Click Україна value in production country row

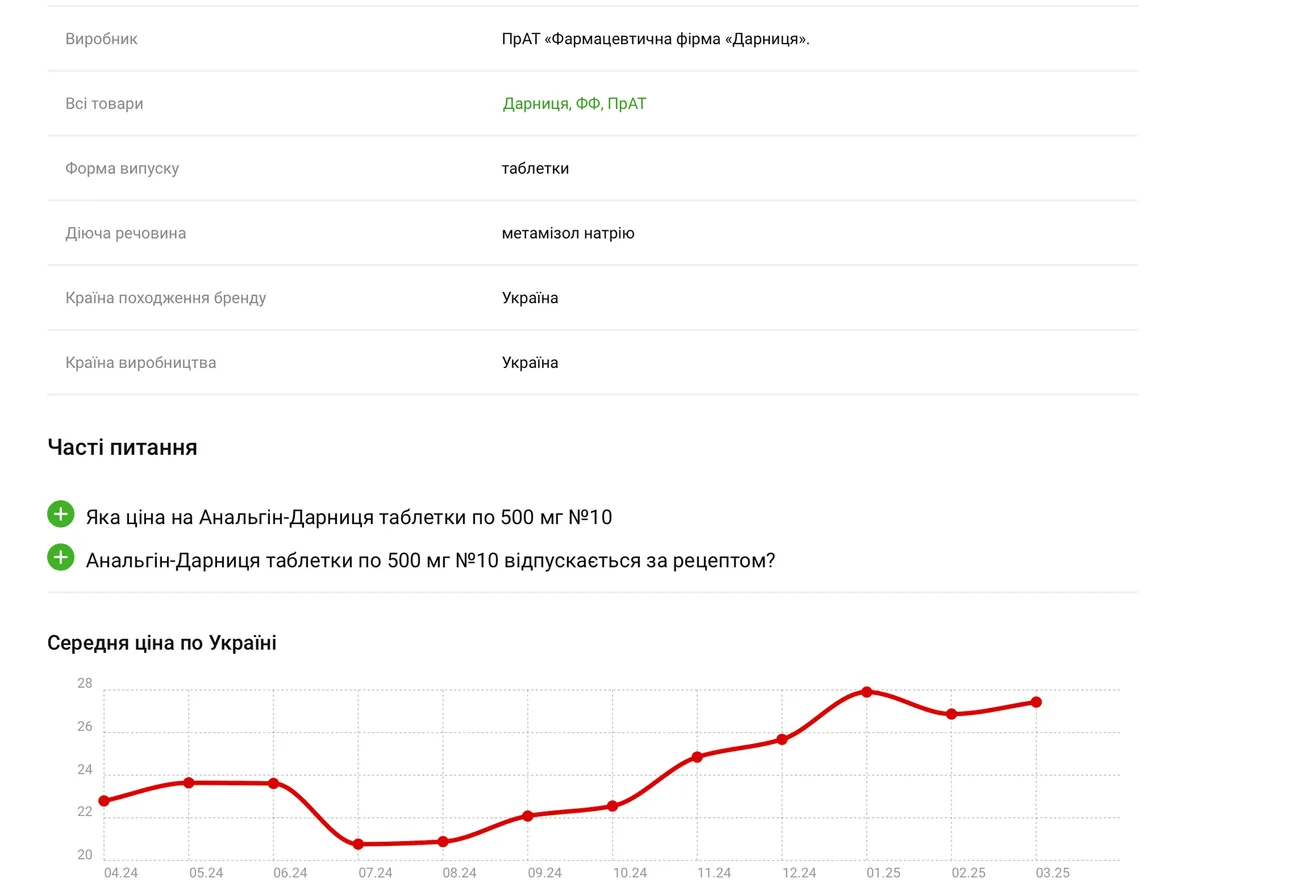[530, 363]
